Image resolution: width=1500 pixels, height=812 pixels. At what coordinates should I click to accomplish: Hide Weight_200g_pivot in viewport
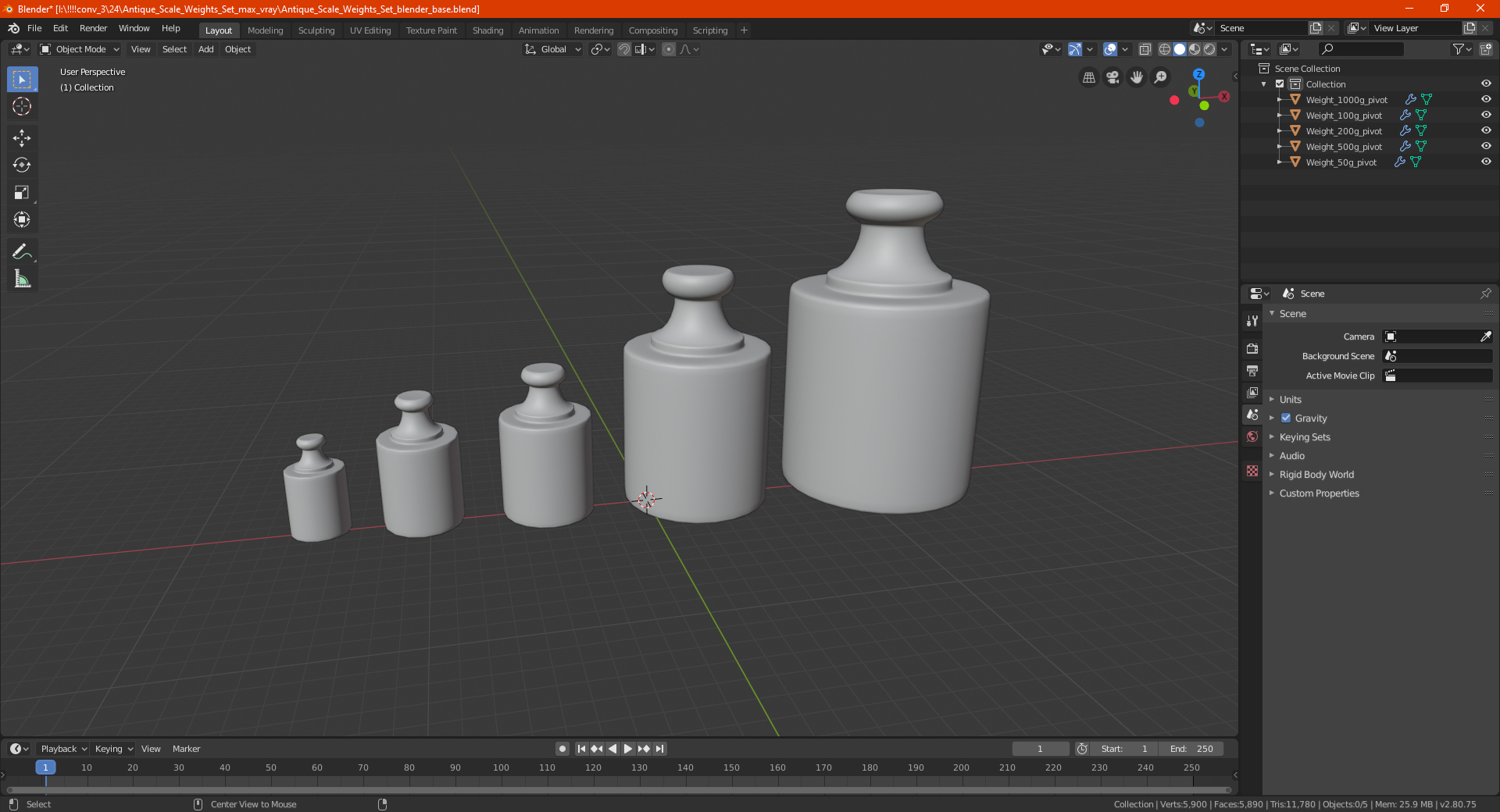[1486, 130]
